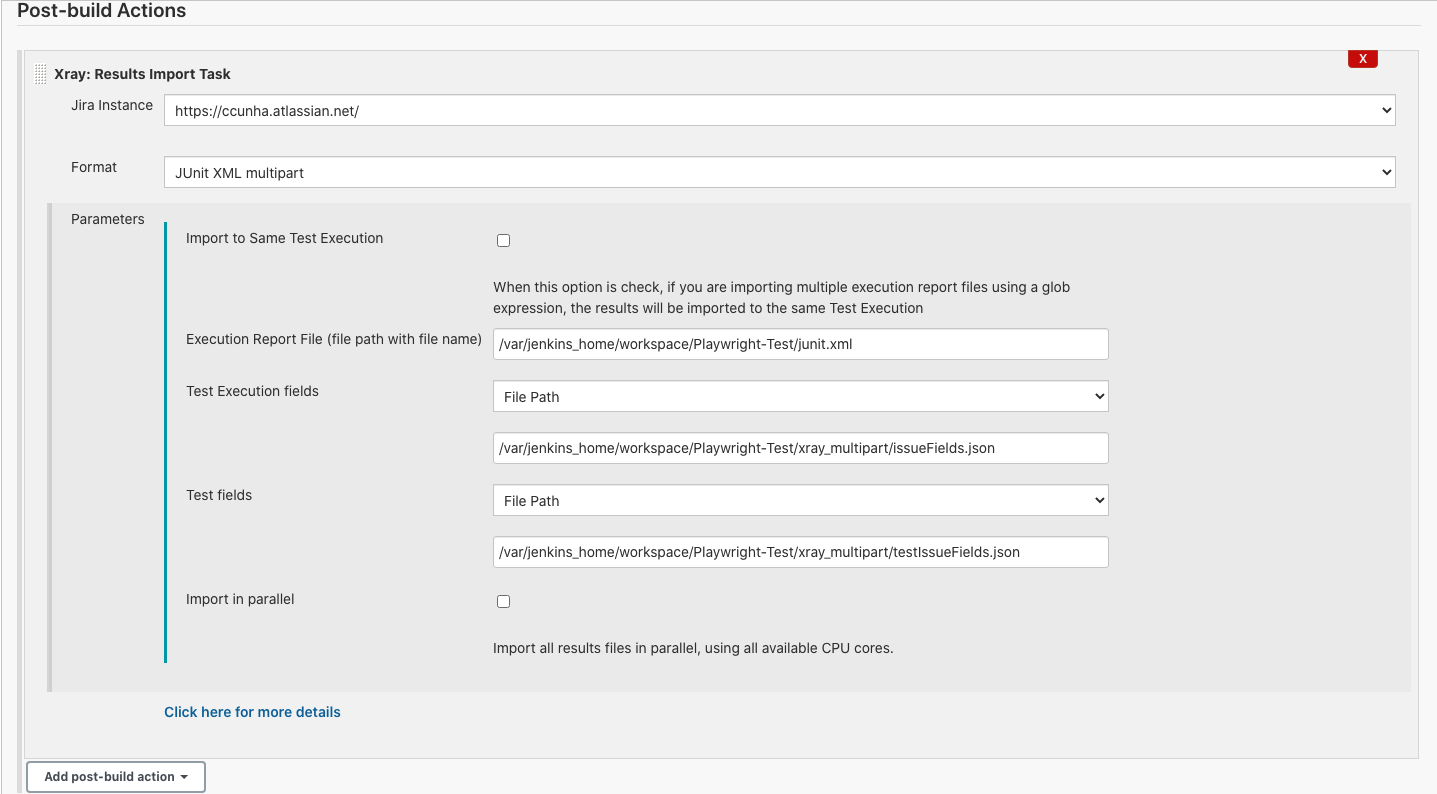Image resolution: width=1437 pixels, height=794 pixels.
Task: Enable the Import in parallel checkbox
Action: point(503,601)
